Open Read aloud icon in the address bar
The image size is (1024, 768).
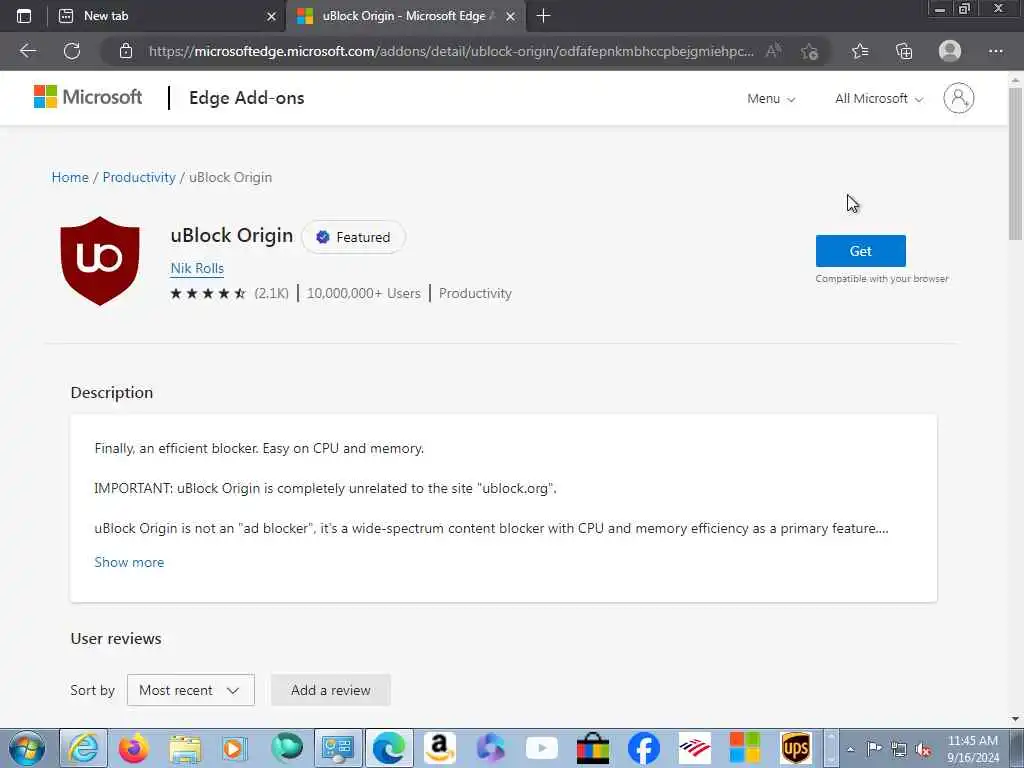(774, 51)
